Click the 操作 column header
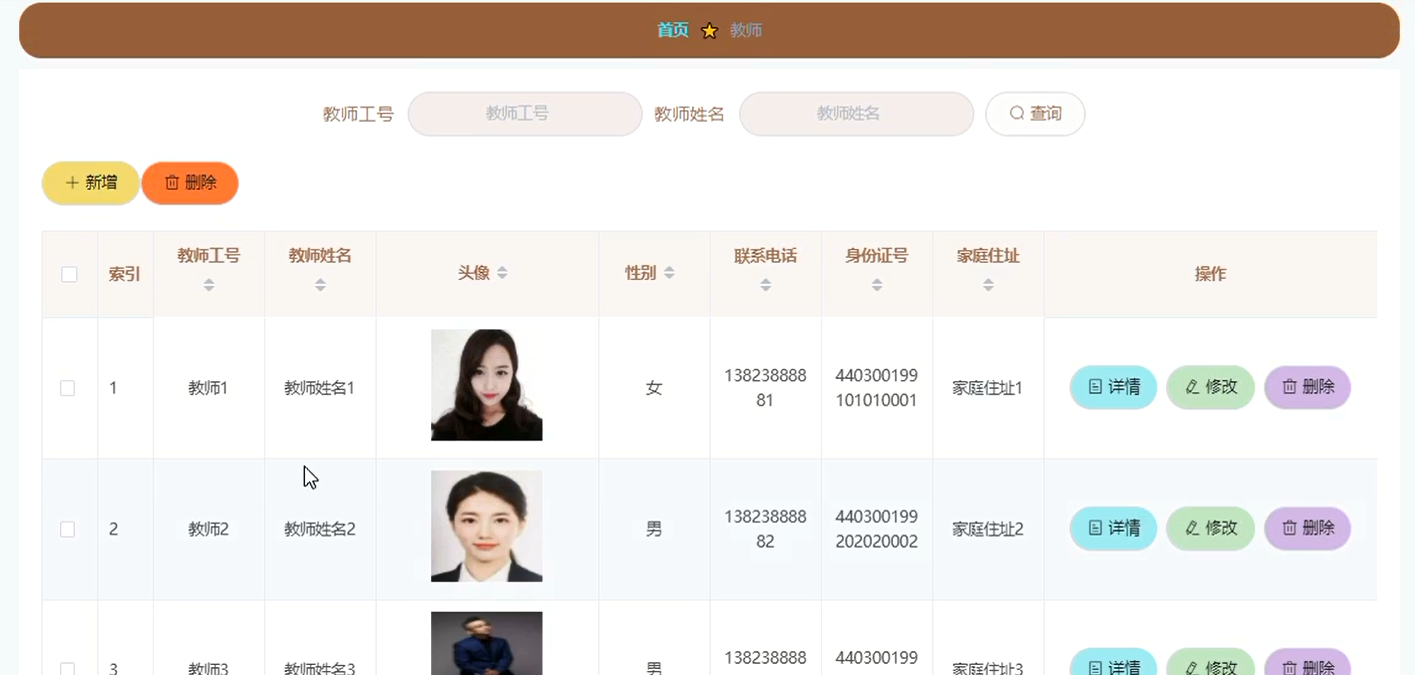The height and width of the screenshot is (675, 1415). [1210, 274]
